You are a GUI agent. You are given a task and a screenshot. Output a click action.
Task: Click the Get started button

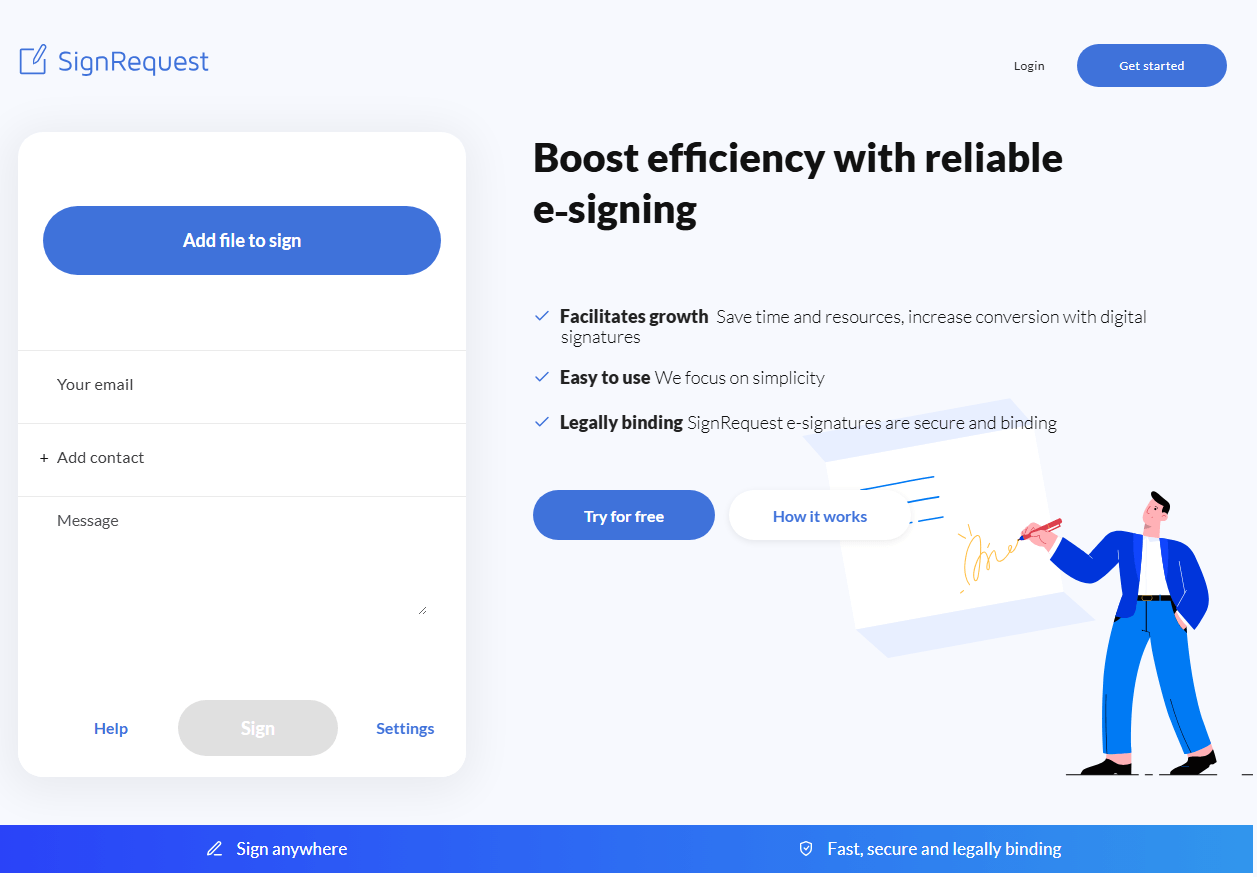[1151, 66]
